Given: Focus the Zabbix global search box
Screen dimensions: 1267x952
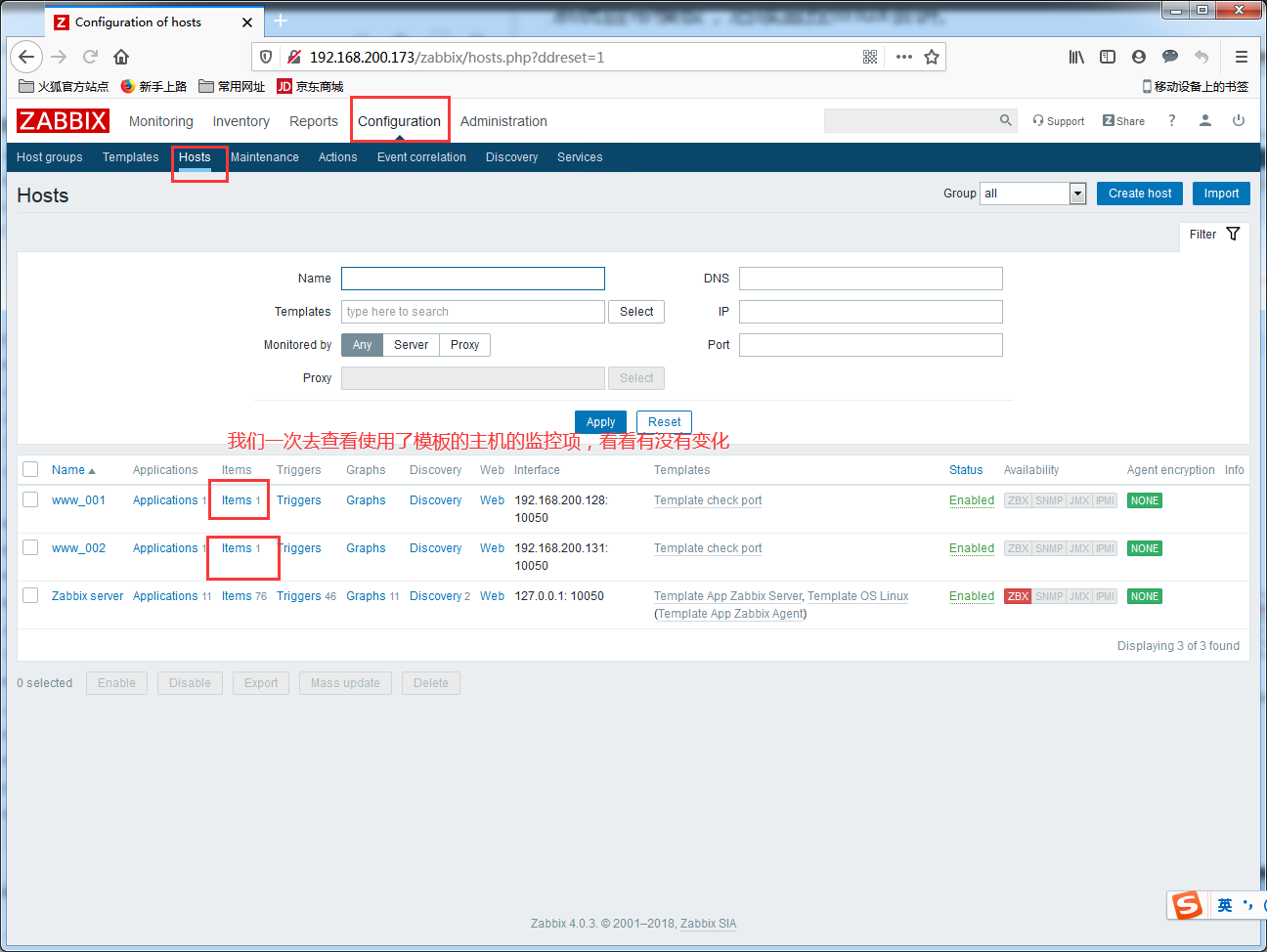Looking at the screenshot, I should tap(911, 120).
